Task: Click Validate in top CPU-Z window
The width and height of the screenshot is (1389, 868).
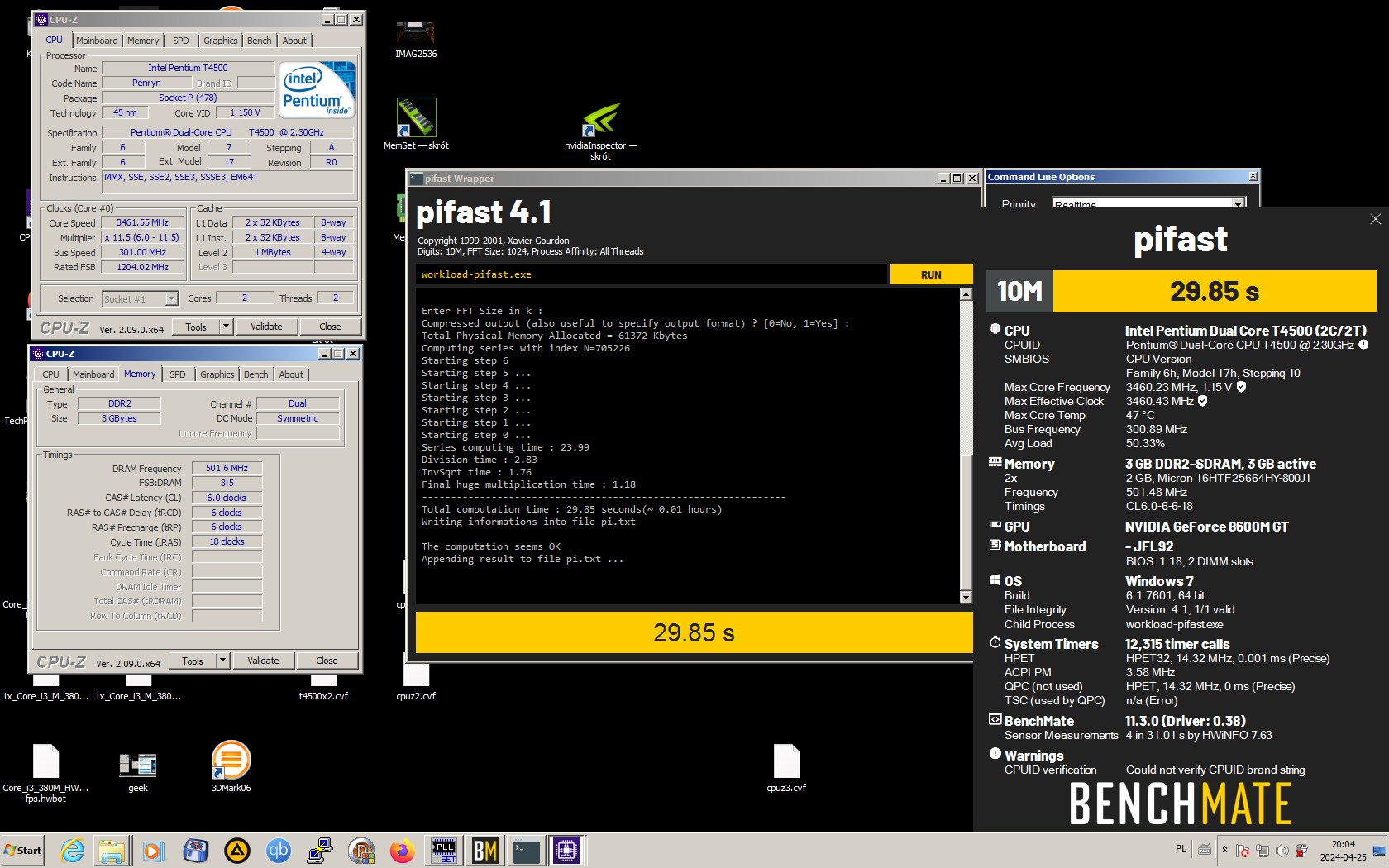Action: 266,327
